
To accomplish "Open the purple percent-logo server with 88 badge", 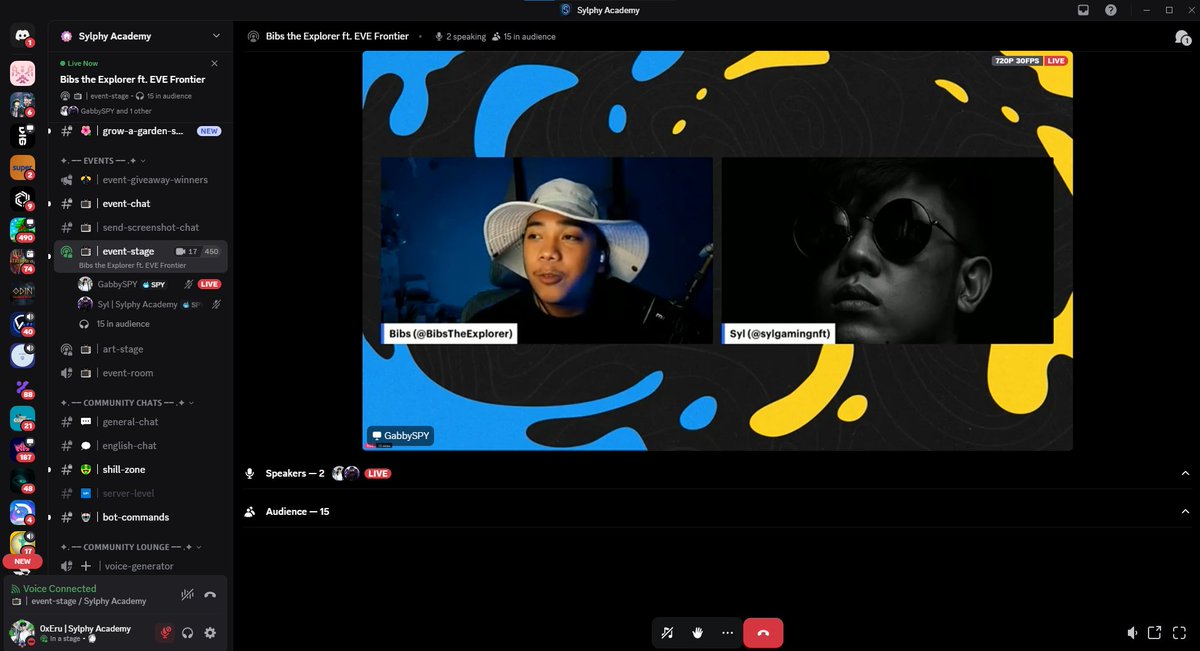I will (x=22, y=387).
